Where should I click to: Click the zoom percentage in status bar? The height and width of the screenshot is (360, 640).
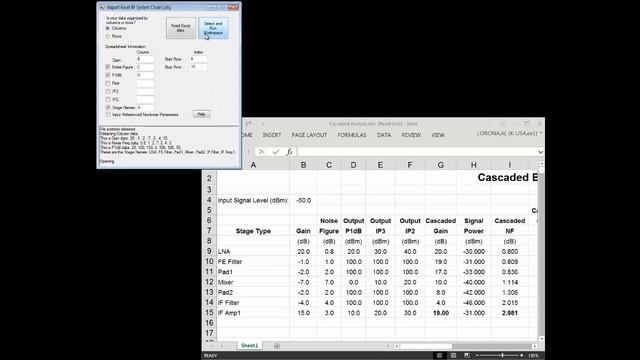pos(533,356)
